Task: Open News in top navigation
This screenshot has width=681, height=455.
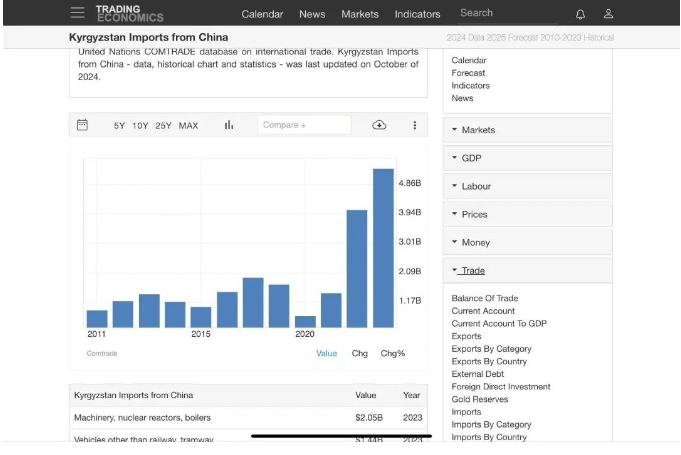Action: pos(312,14)
